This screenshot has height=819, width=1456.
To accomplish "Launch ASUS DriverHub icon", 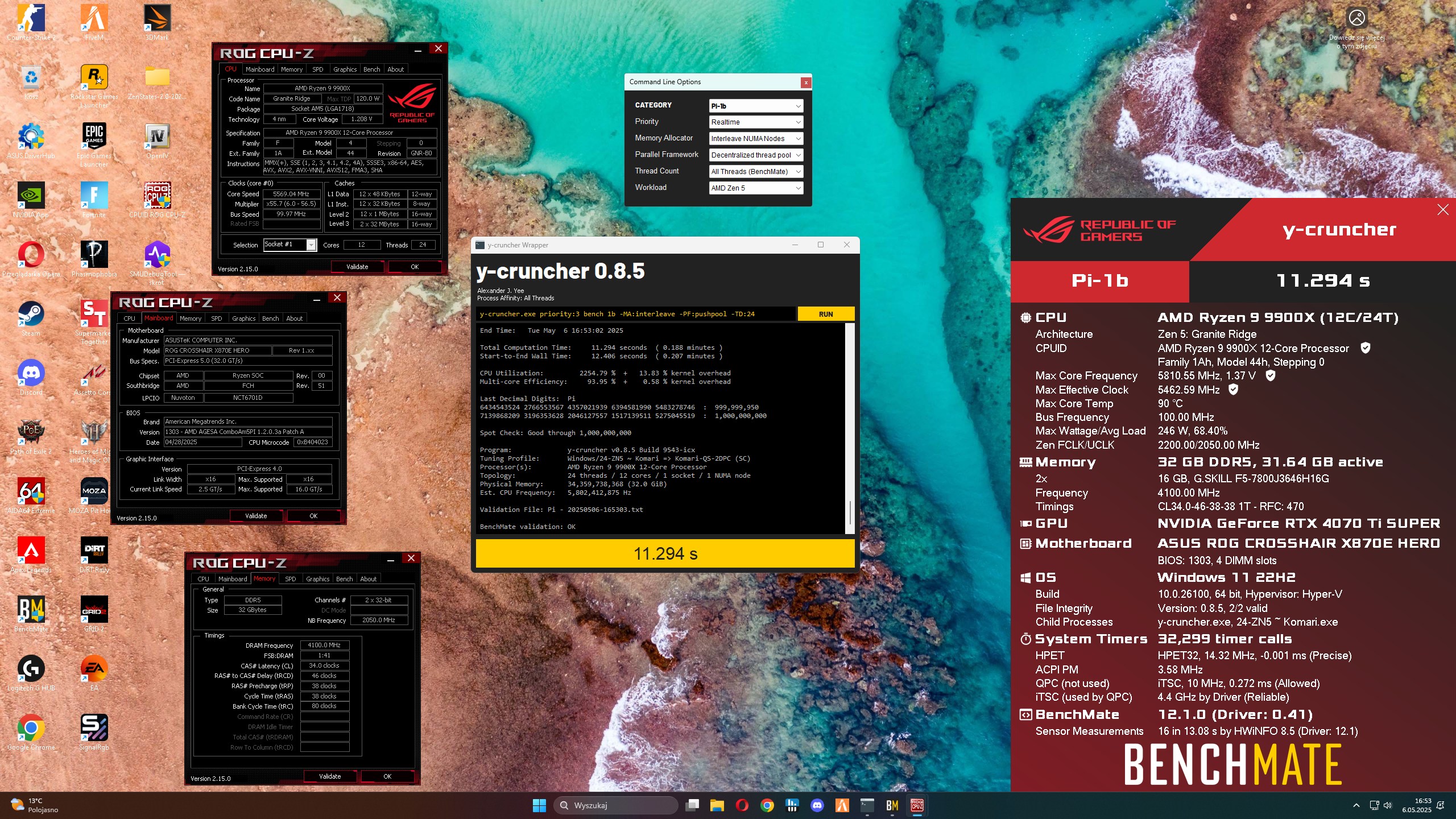I will pos(31,141).
